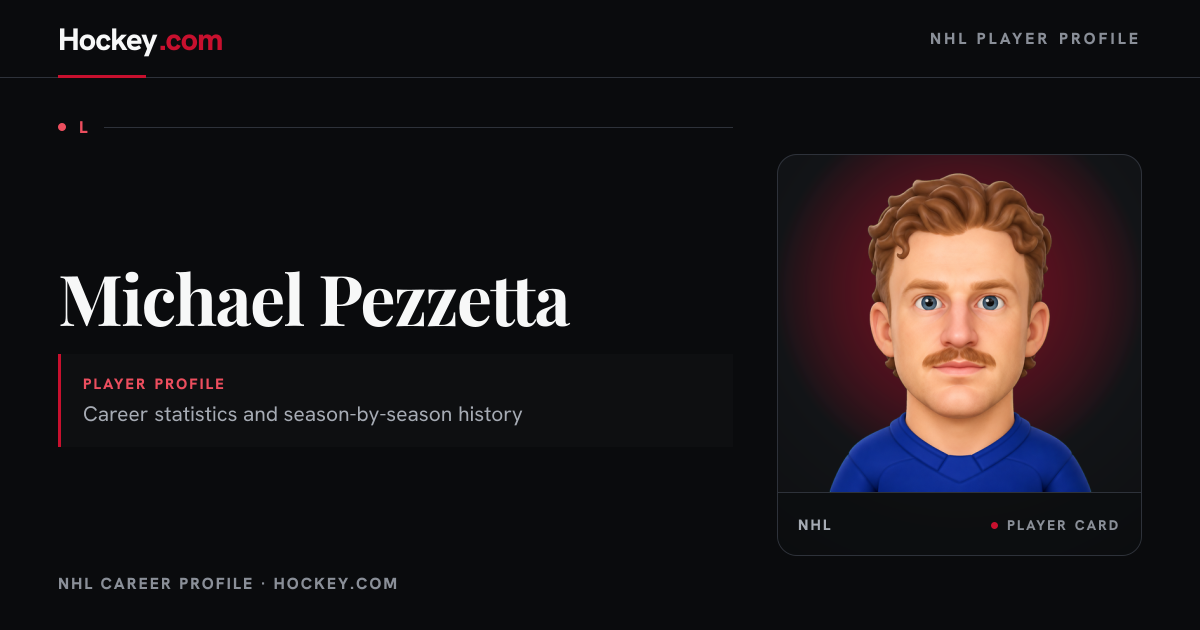The height and width of the screenshot is (630, 1200).
Task: Select the NHL PLAYER PROFILE header label
Action: coord(1035,39)
